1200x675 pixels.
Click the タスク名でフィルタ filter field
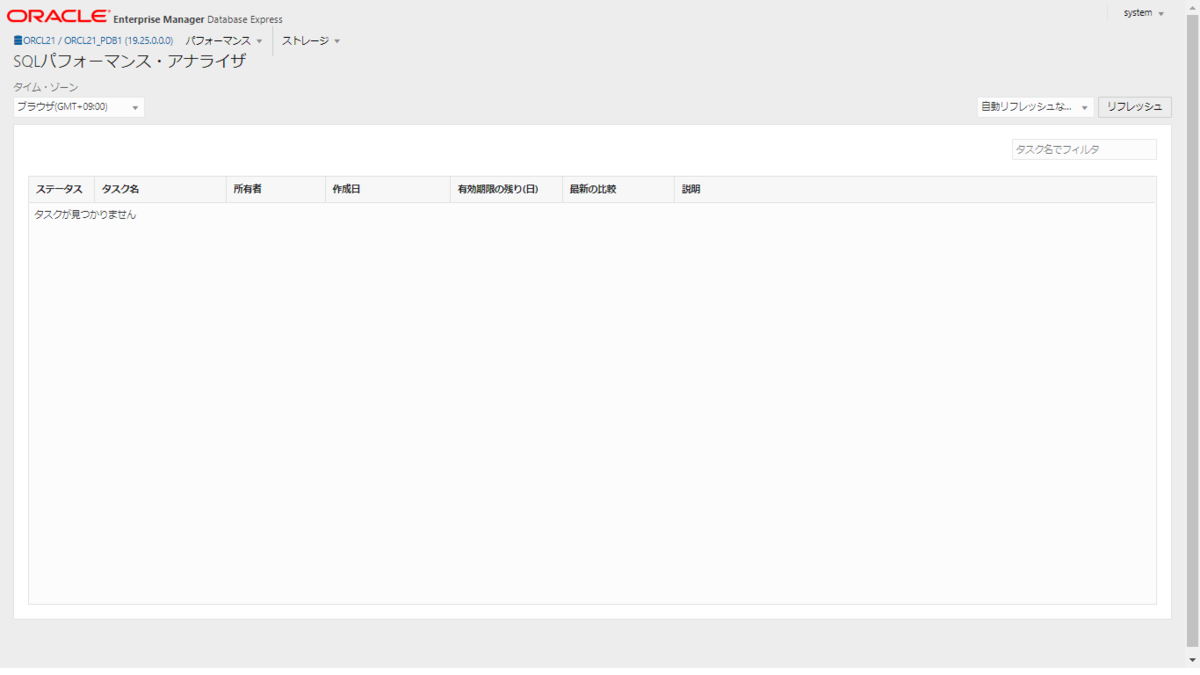[x=1084, y=148]
